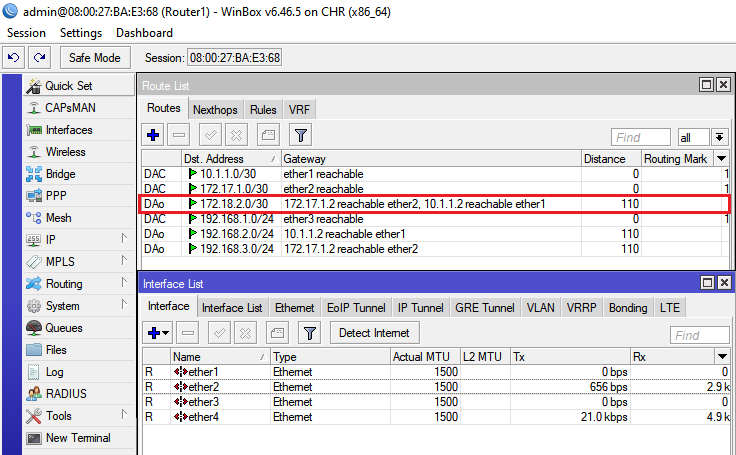Viewport: 736px width, 455px height.
Task: Switch to the VLAN tab
Action: click(x=540, y=308)
